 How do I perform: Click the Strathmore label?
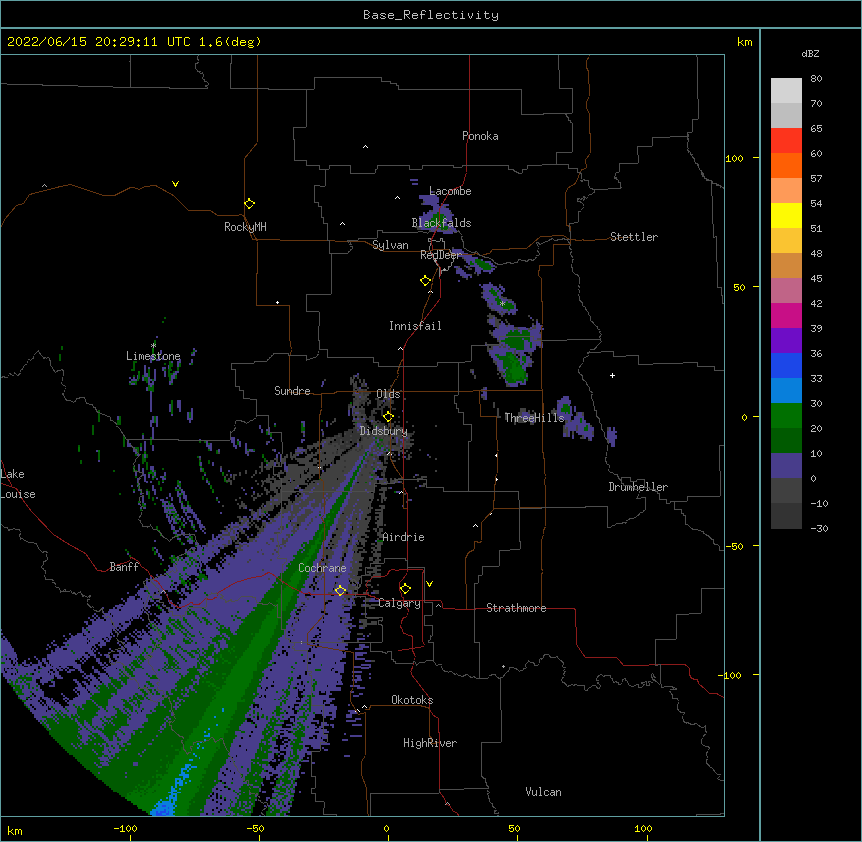(516, 608)
